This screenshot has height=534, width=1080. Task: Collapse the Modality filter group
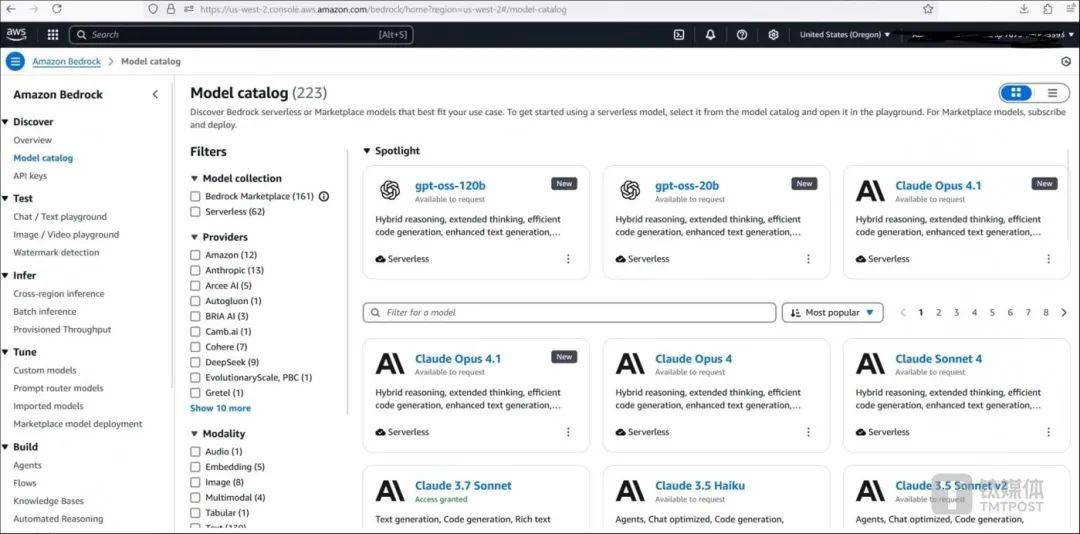(194, 434)
